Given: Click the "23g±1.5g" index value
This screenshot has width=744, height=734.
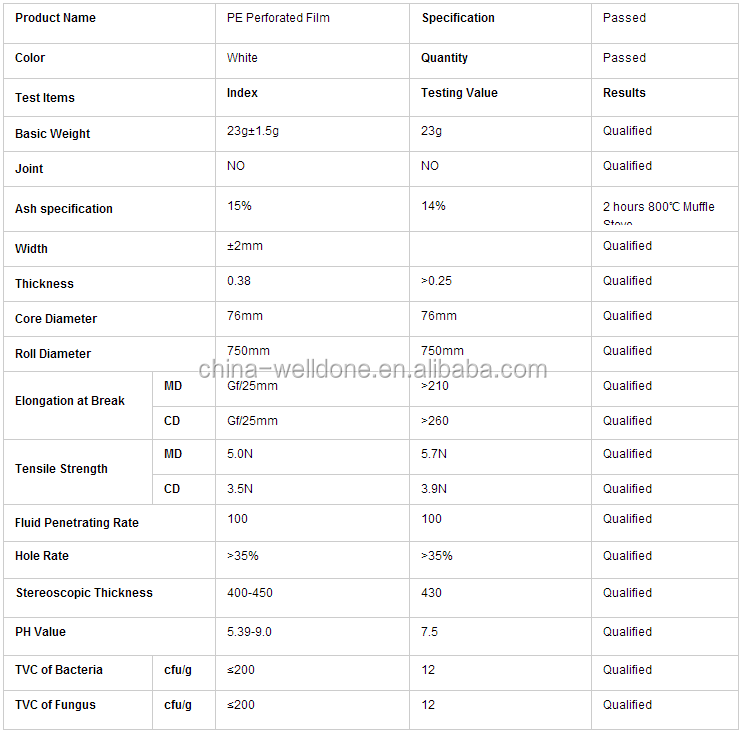Looking at the screenshot, I should (253, 131).
